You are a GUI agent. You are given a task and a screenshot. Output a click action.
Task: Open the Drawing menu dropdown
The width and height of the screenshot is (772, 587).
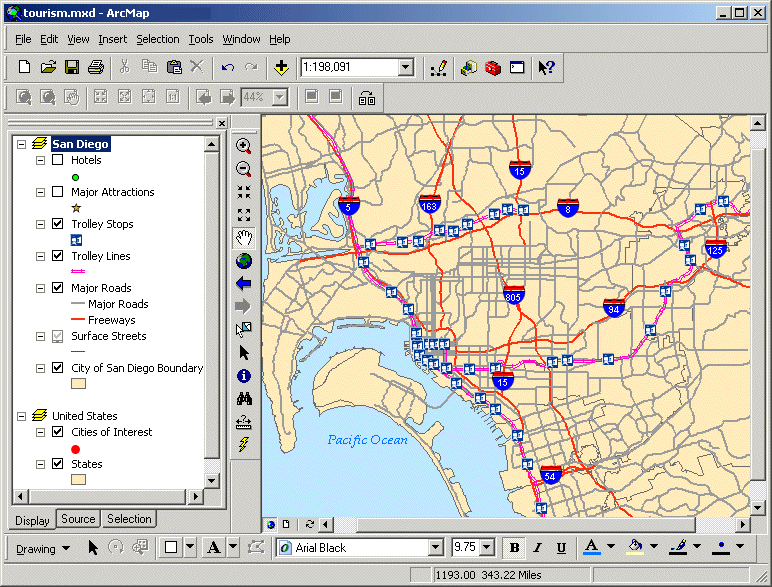point(43,548)
